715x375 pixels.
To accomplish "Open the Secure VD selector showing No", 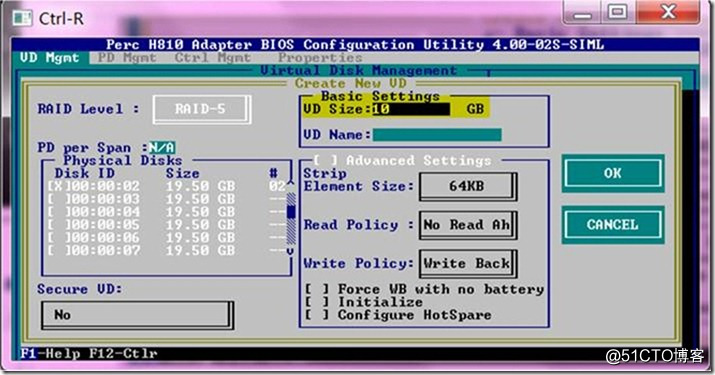I will [x=137, y=315].
